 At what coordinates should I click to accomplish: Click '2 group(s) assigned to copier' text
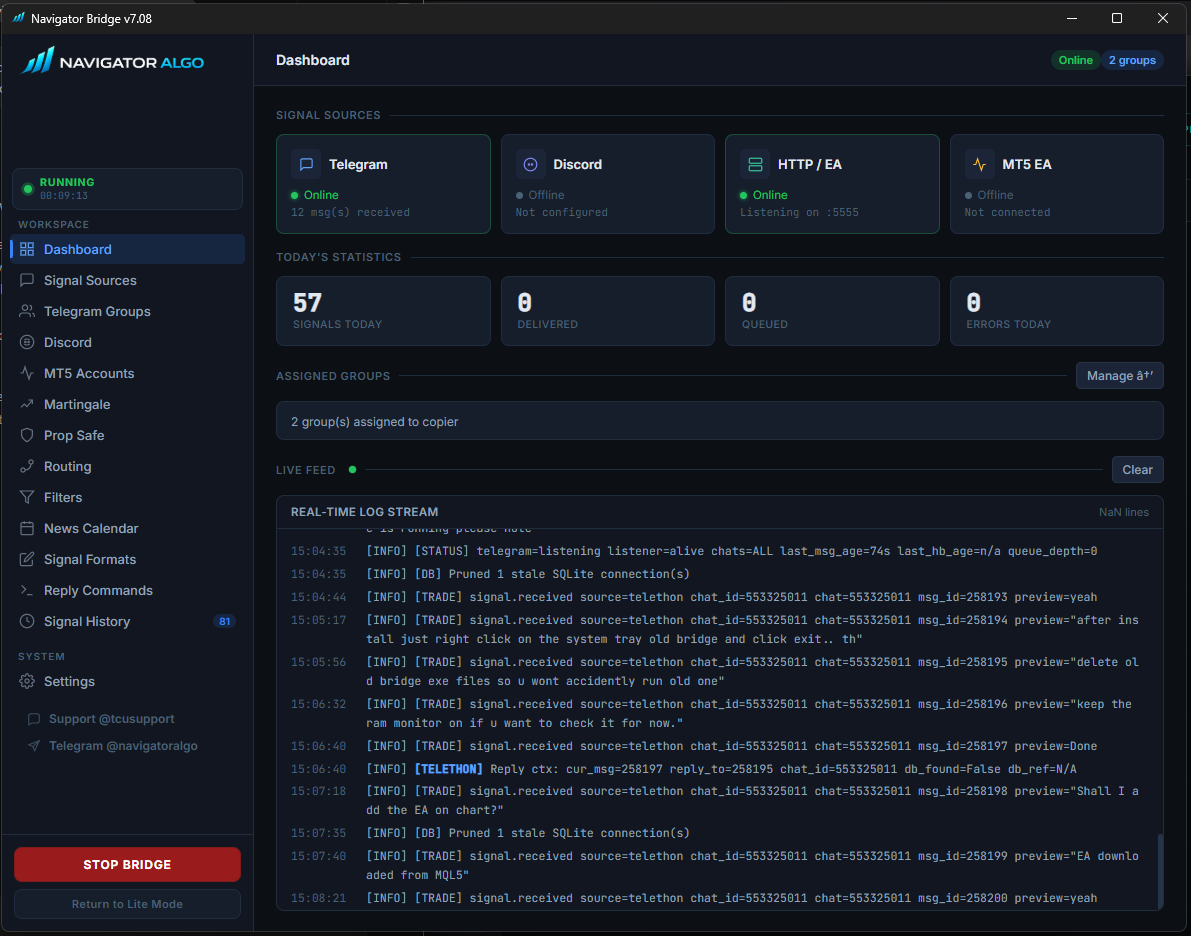click(x=374, y=422)
